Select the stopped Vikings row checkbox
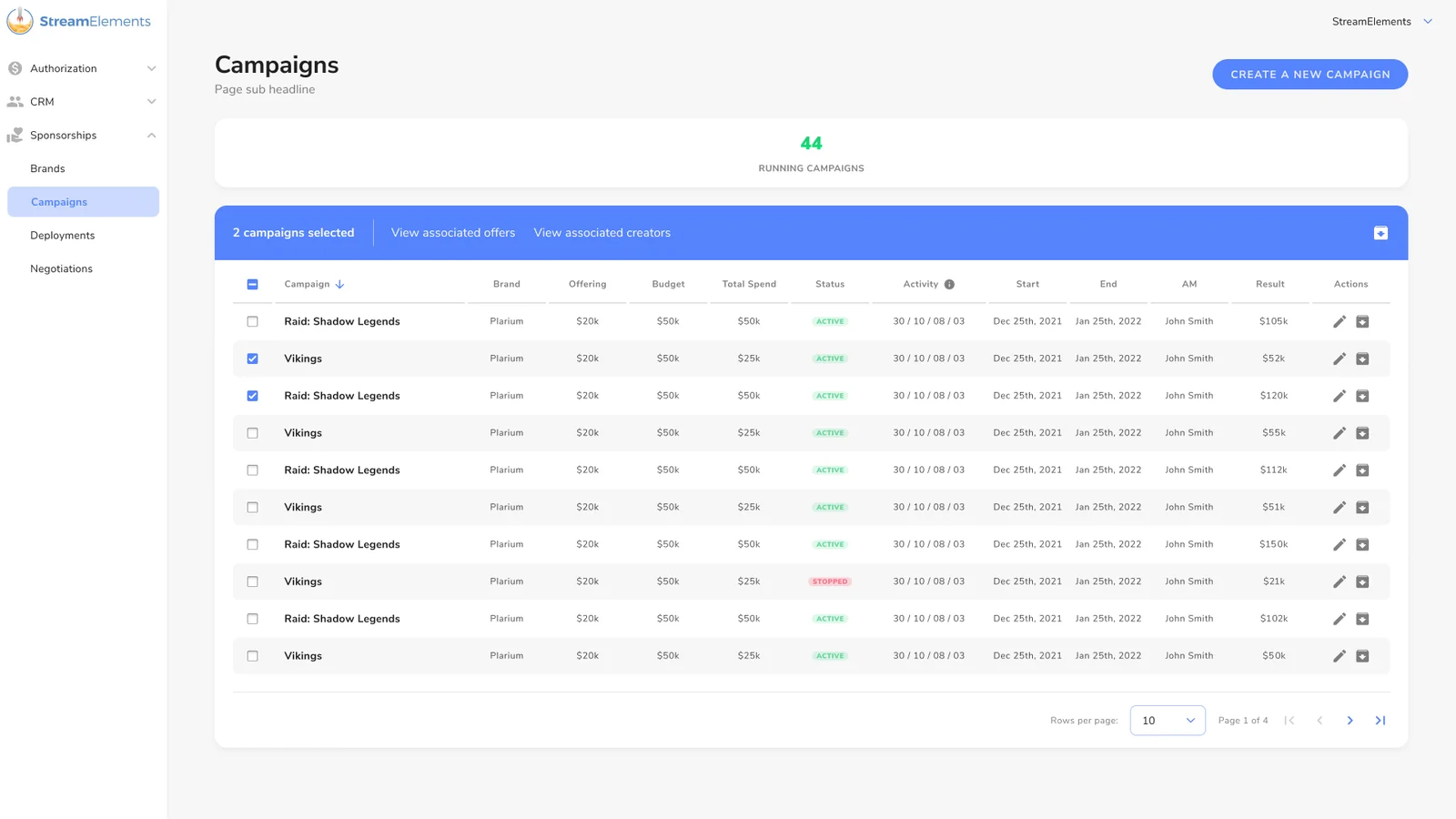Image resolution: width=1456 pixels, height=819 pixels. 252,581
